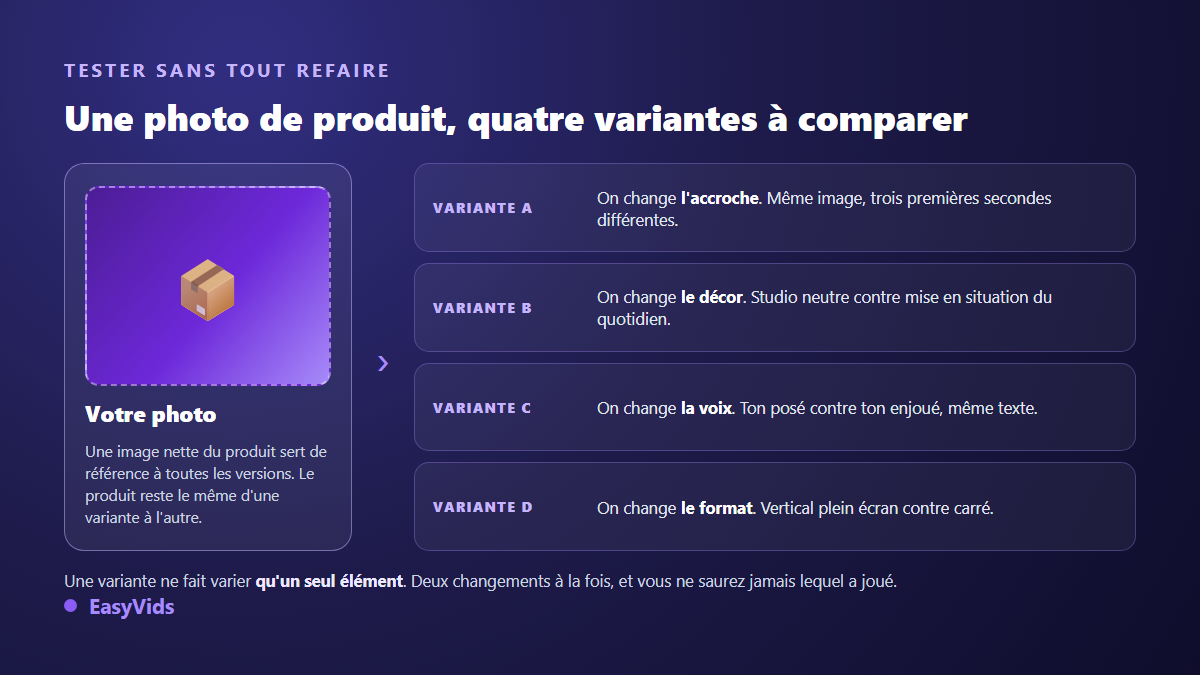This screenshot has width=1200, height=675.
Task: Click the VARIANTE D label
Action: tap(483, 507)
